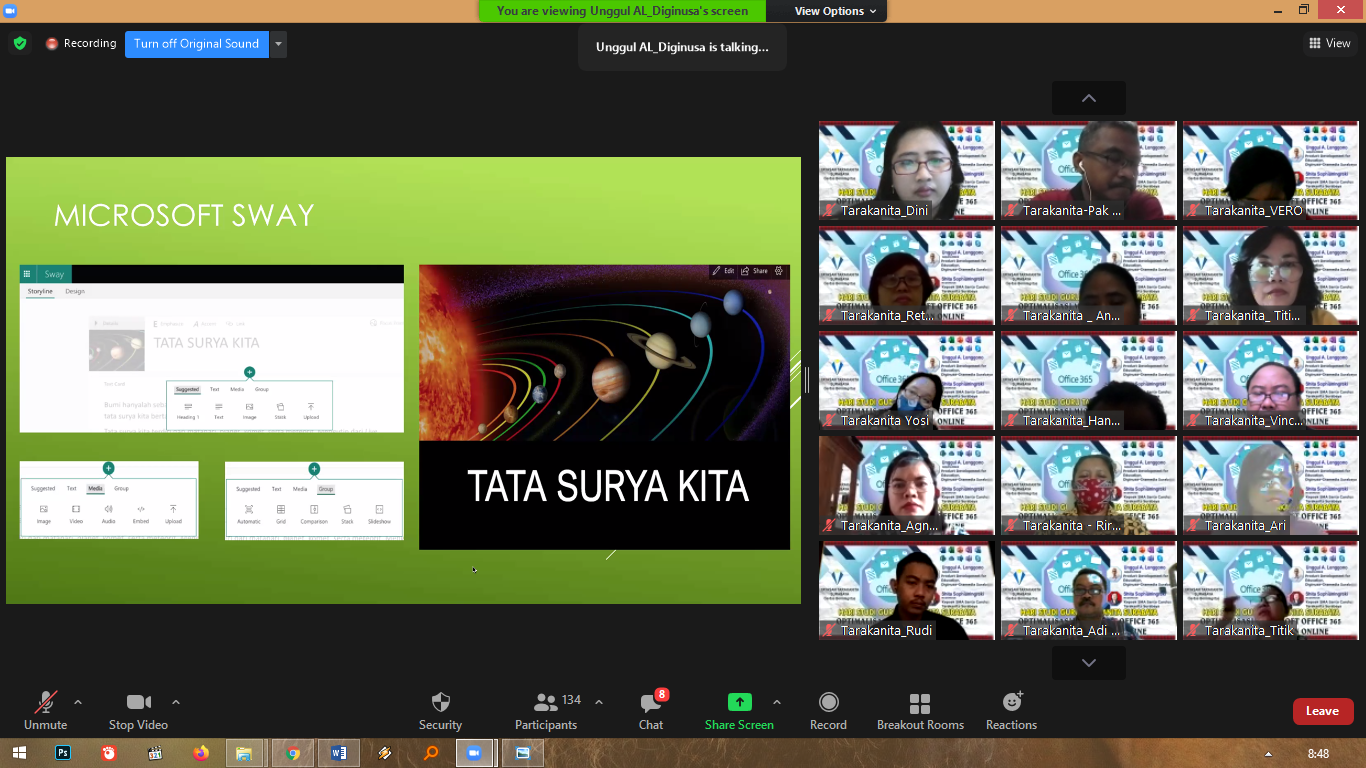
Task: Click the TATA SURYA KITA title banner
Action: 607,487
